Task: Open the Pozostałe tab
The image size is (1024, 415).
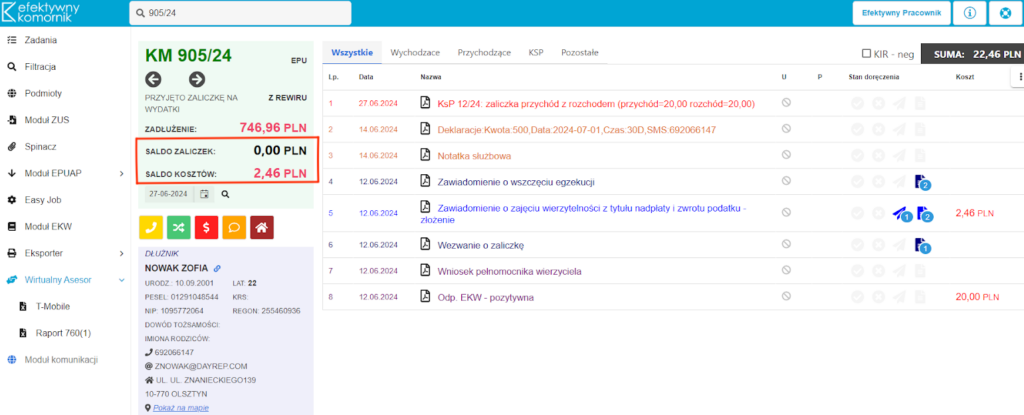Action: (x=580, y=52)
